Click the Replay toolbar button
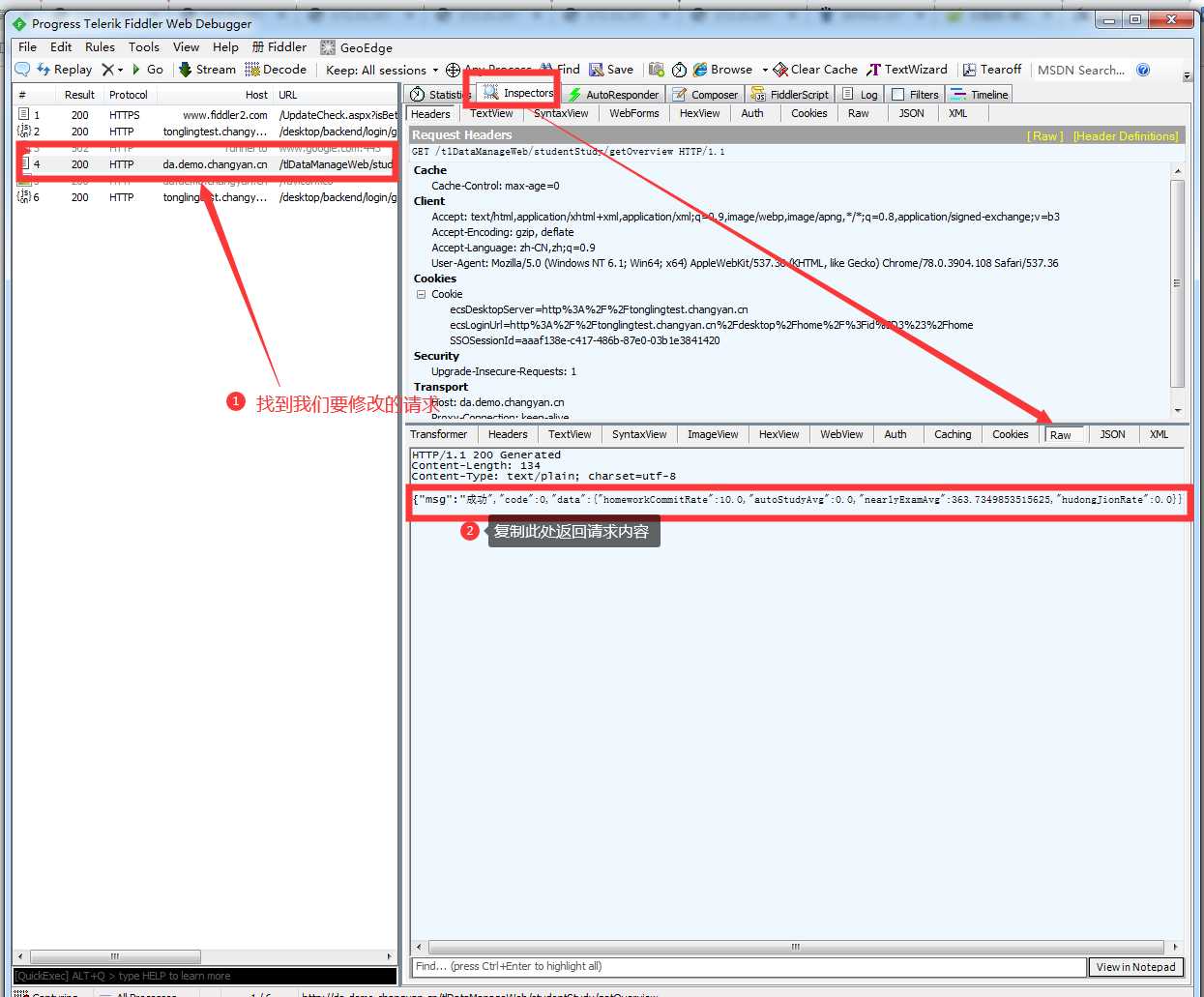 (65, 70)
